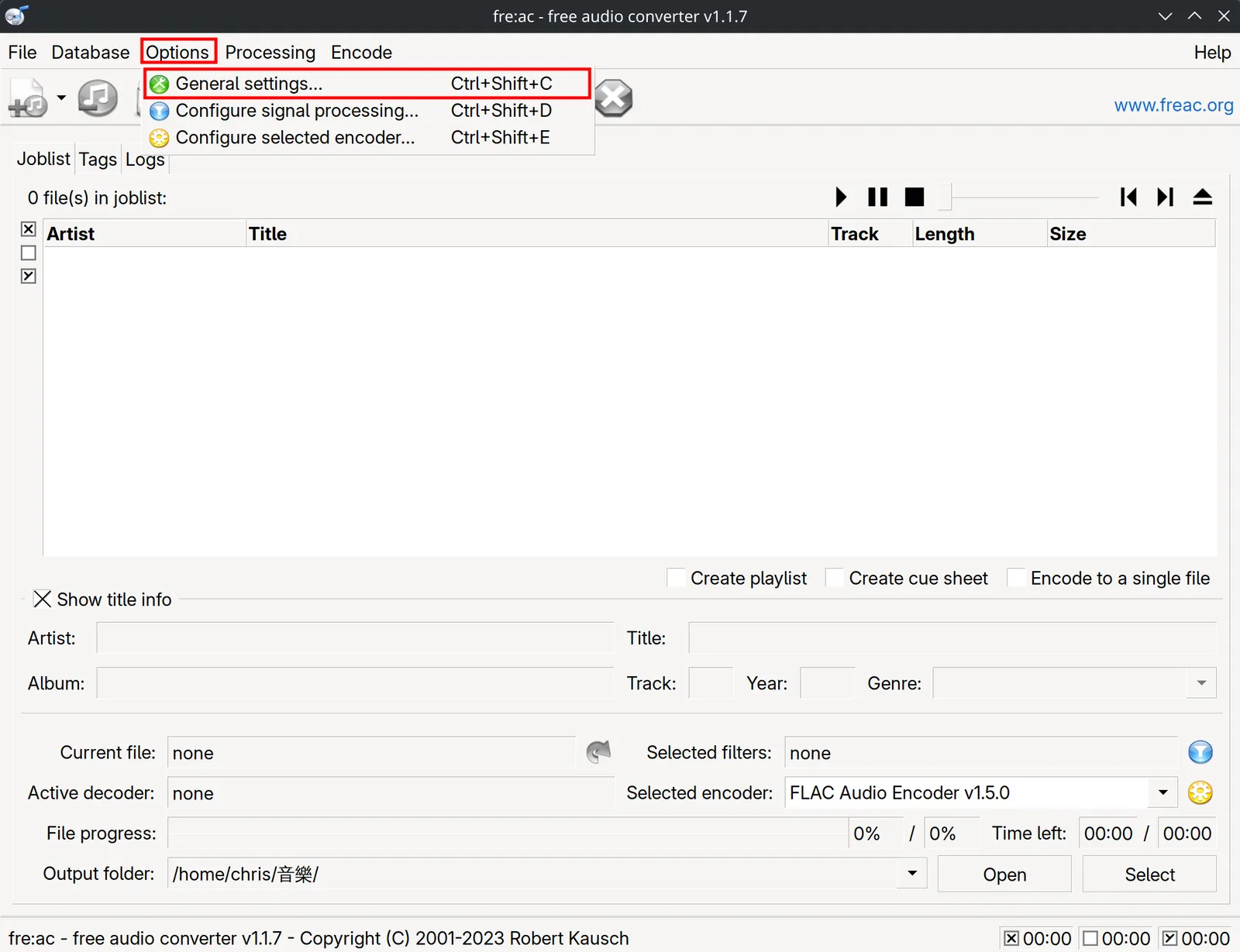This screenshot has height=952, width=1240.
Task: Click the Output folder path field
Action: click(x=532, y=874)
